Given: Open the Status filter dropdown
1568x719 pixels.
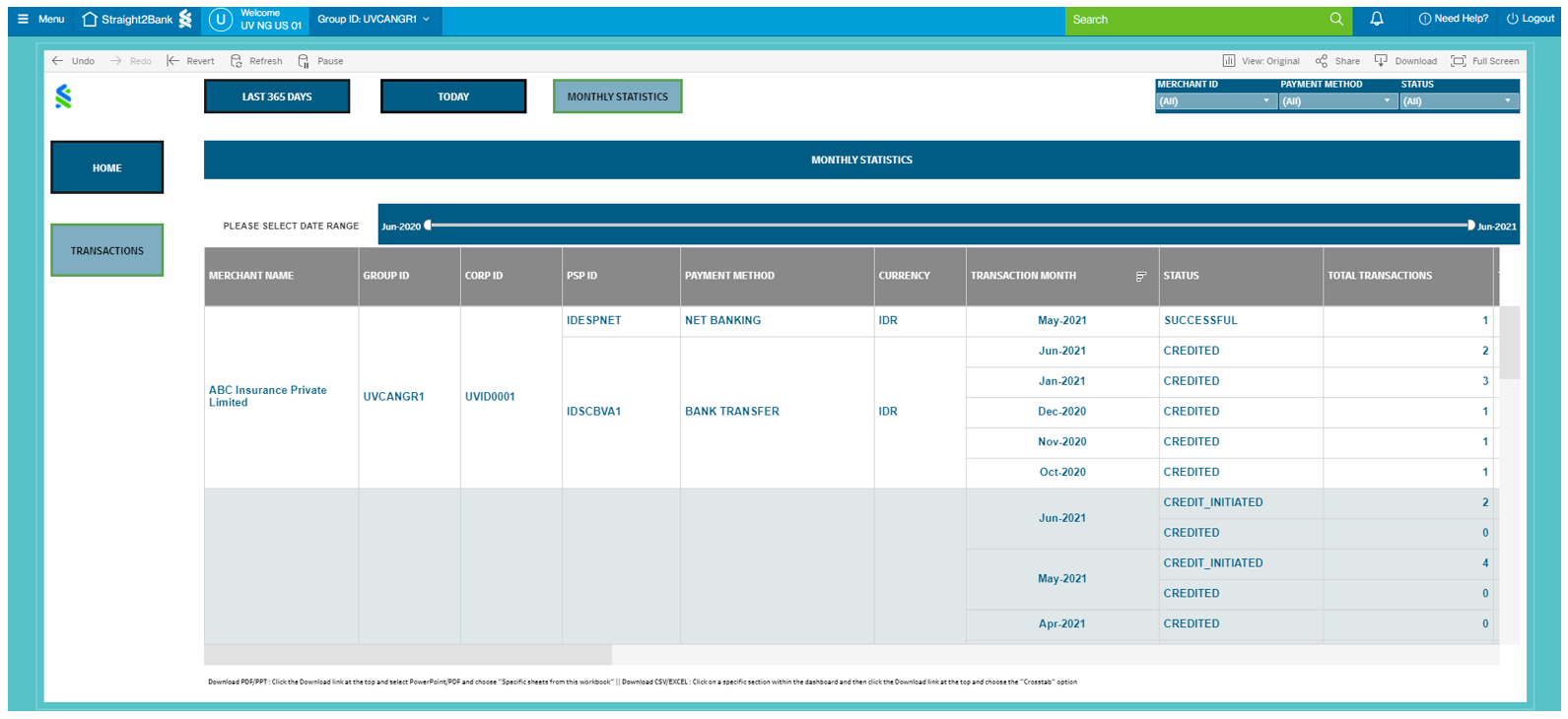Looking at the screenshot, I should coord(1507,101).
